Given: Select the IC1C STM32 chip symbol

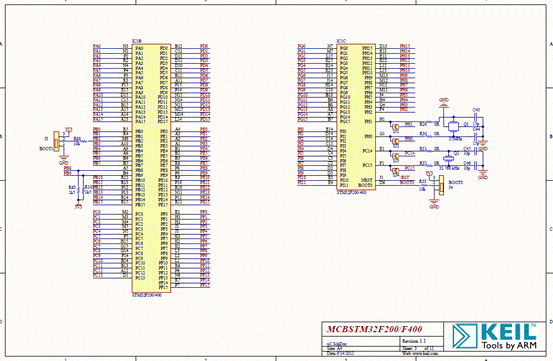Looking at the screenshot, I should click(x=356, y=116).
